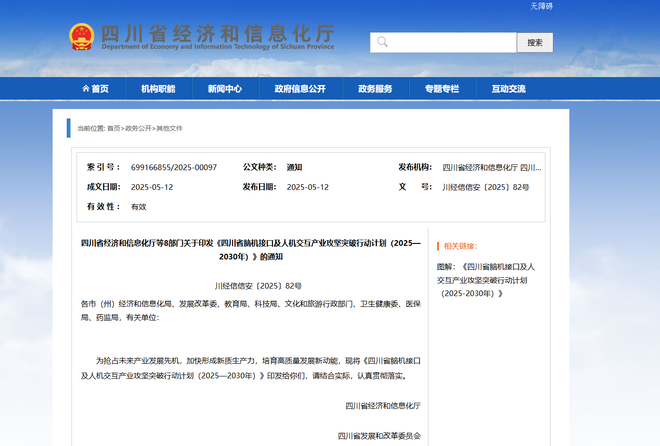660x446 pixels.
Task: Click the 无障碍 accessibility link
Action: tap(541, 6)
